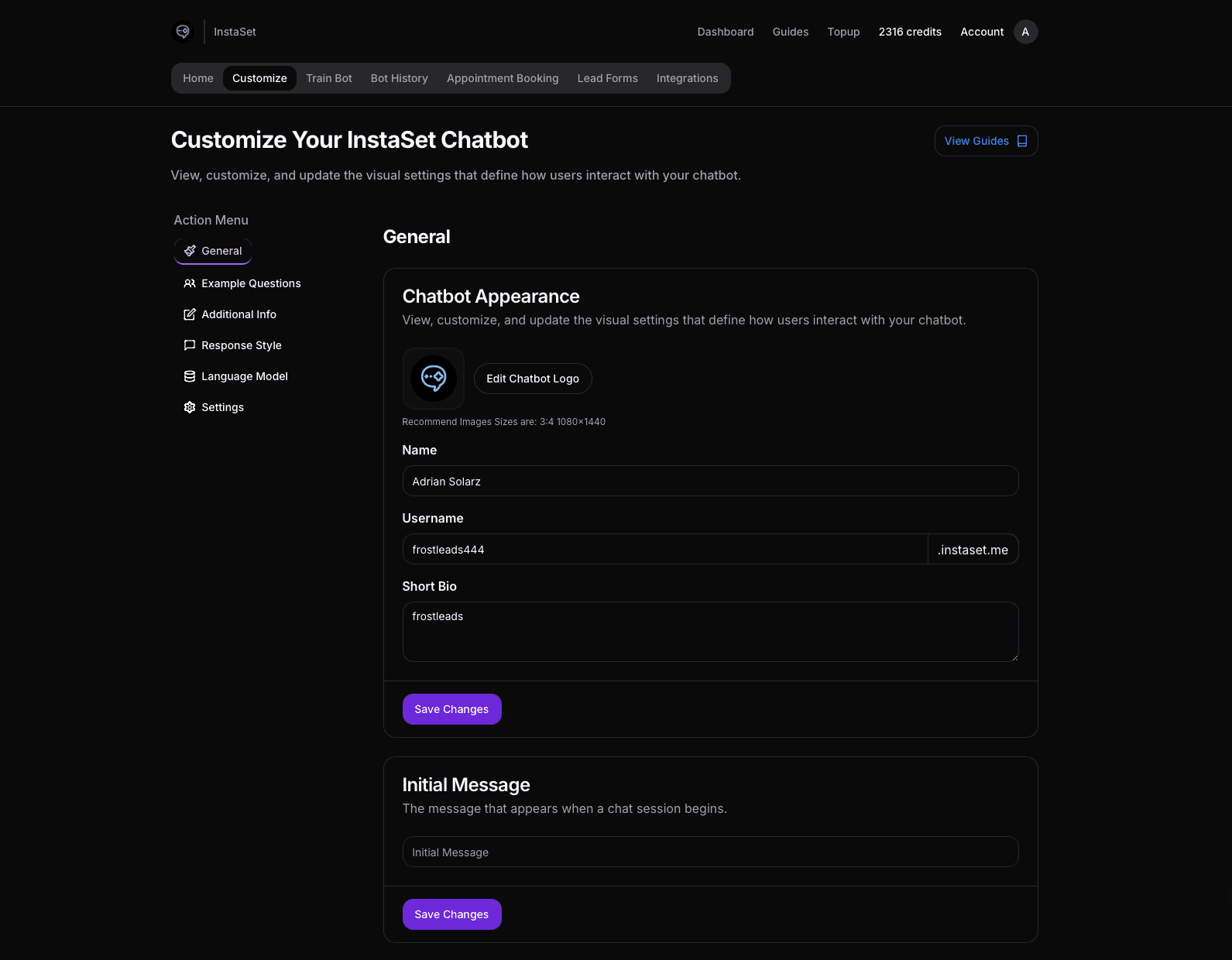1232x960 pixels.
Task: Save Changes under Initial Message
Action: click(452, 914)
